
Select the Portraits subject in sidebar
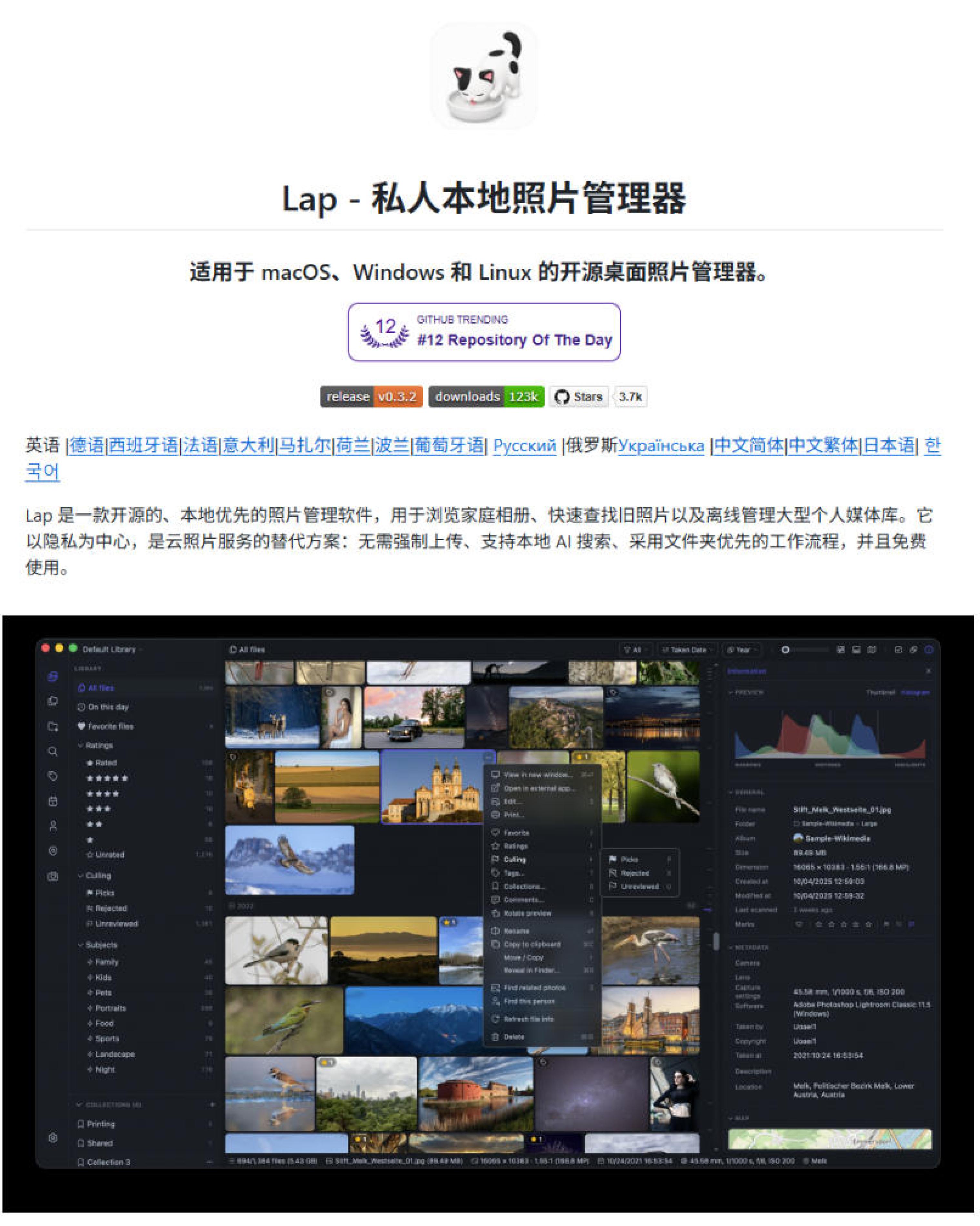(x=111, y=1008)
